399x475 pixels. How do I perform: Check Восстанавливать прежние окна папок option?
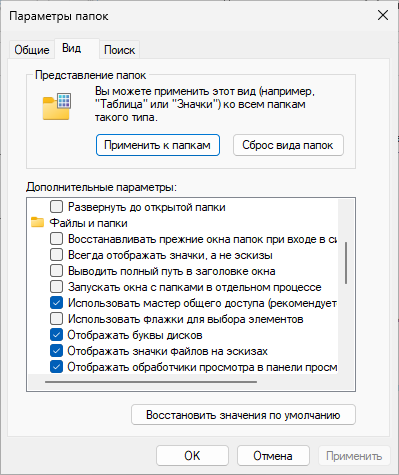pos(56,239)
